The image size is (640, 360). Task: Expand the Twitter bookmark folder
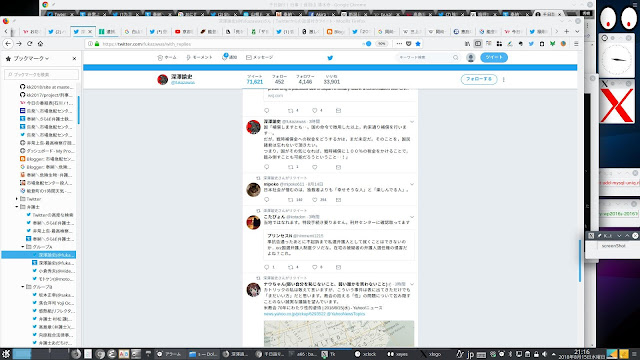click(x=17, y=199)
